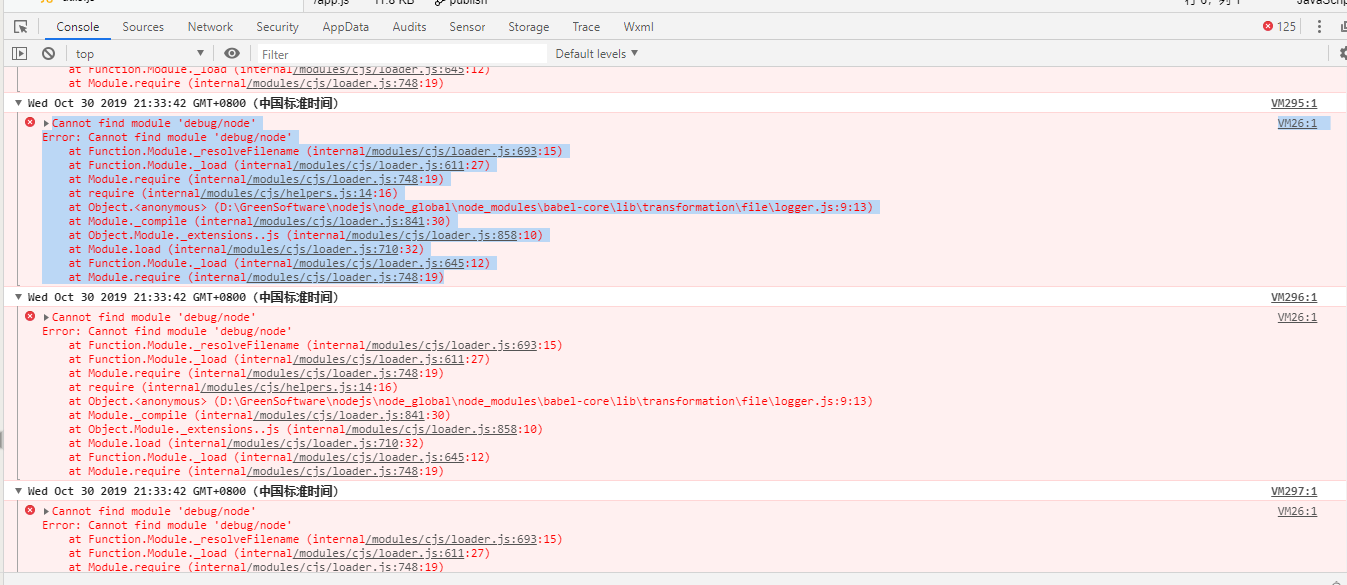1347x585 pixels.
Task: Click 'Error: Cannot find module' line under VM297:1
Action: [167, 525]
